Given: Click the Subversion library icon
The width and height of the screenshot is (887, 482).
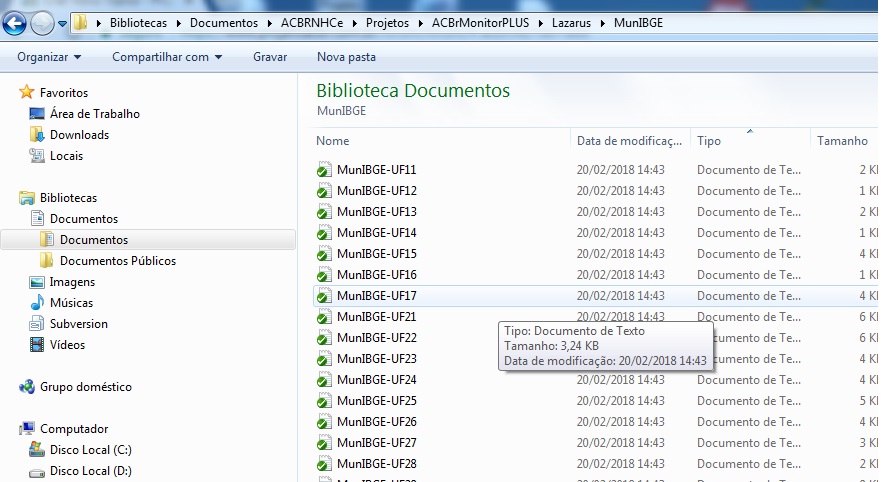Looking at the screenshot, I should (37, 324).
